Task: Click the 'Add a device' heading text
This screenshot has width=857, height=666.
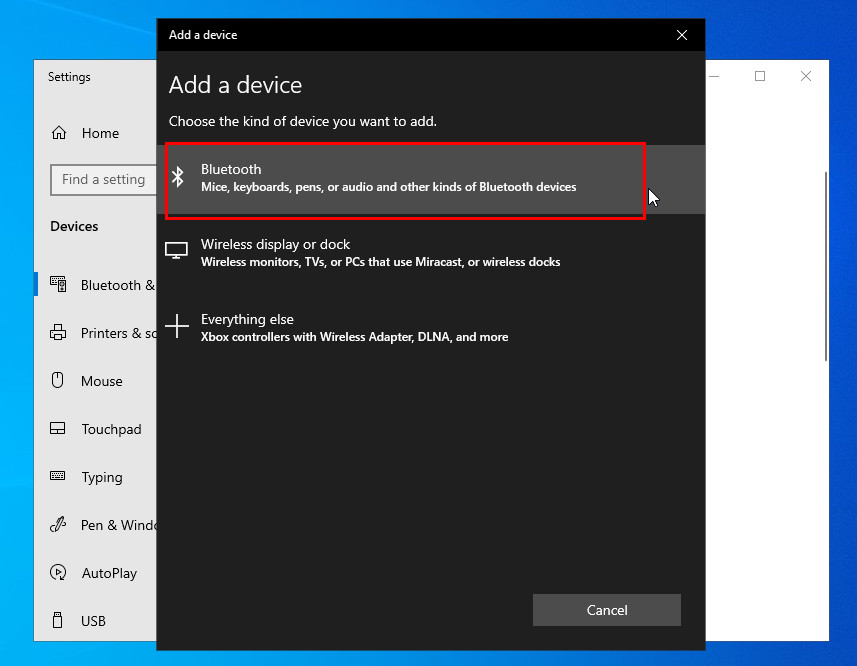Action: [235, 85]
